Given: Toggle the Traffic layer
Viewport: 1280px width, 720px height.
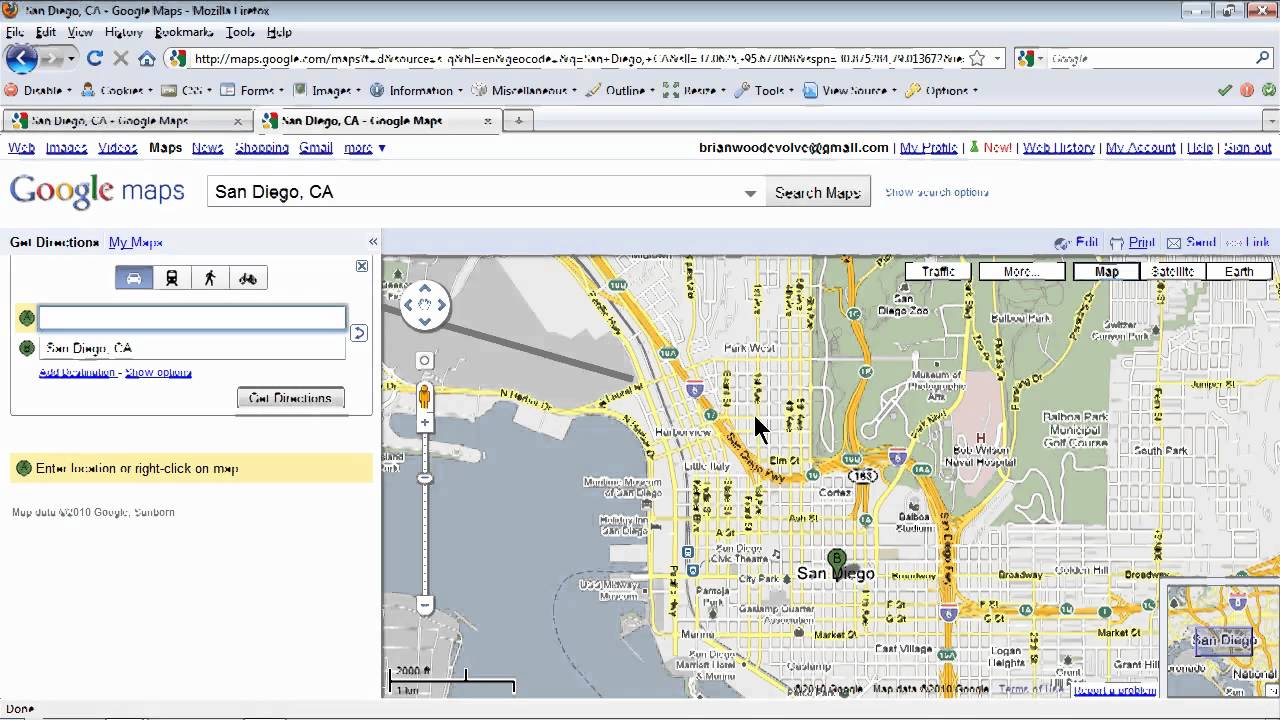Looking at the screenshot, I should pyautogui.click(x=938, y=271).
